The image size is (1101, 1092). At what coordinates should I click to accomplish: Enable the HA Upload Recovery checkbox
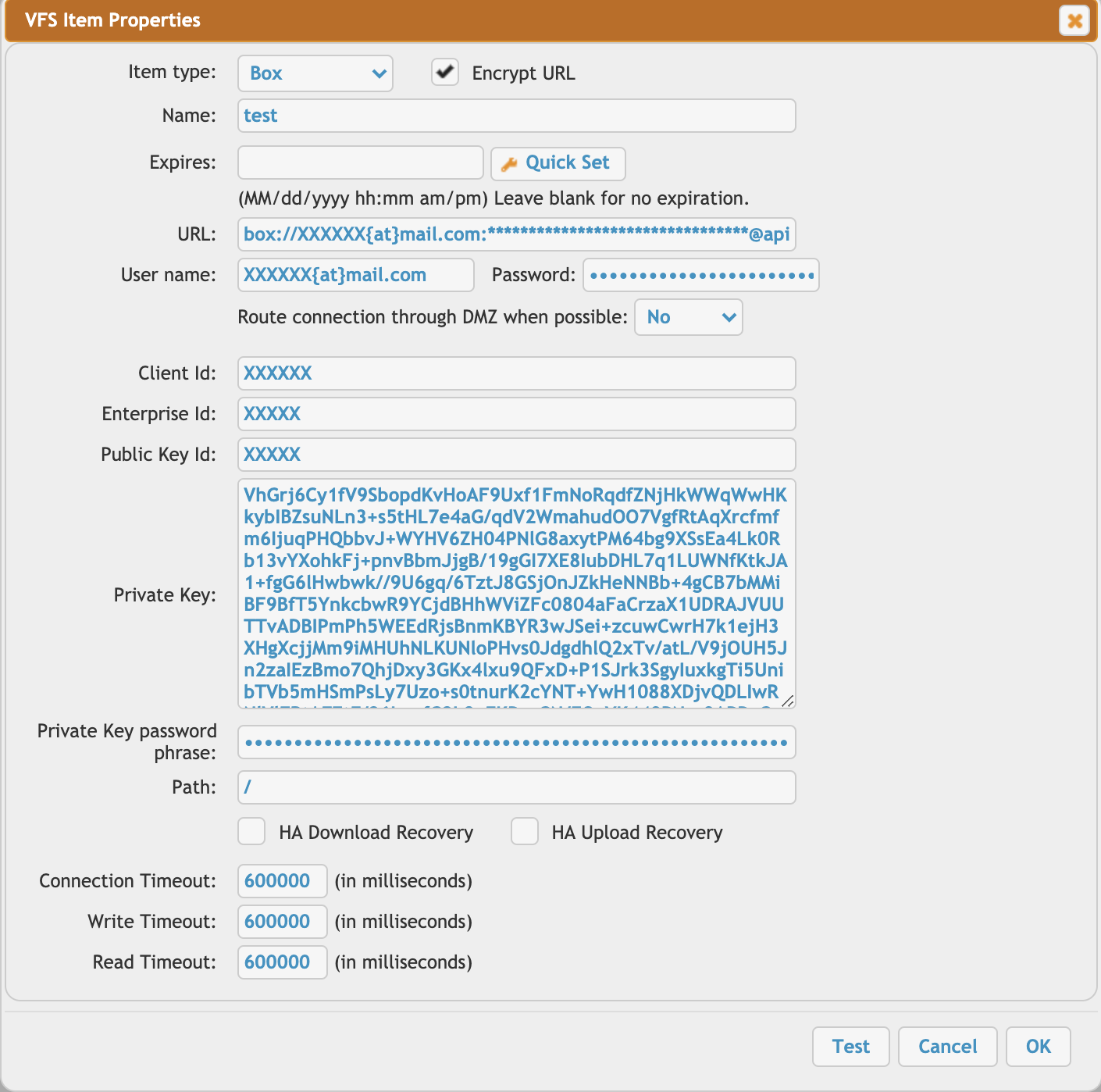525,831
